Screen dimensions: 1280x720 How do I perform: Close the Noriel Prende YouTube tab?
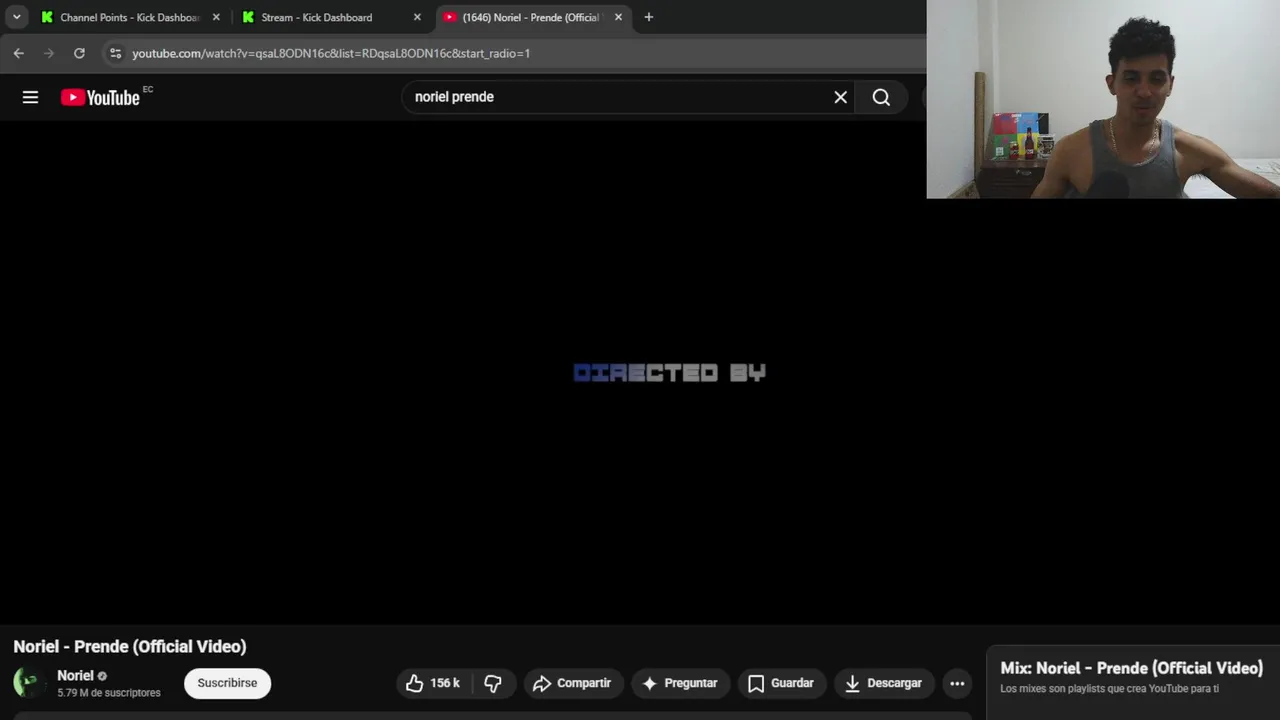[x=618, y=17]
